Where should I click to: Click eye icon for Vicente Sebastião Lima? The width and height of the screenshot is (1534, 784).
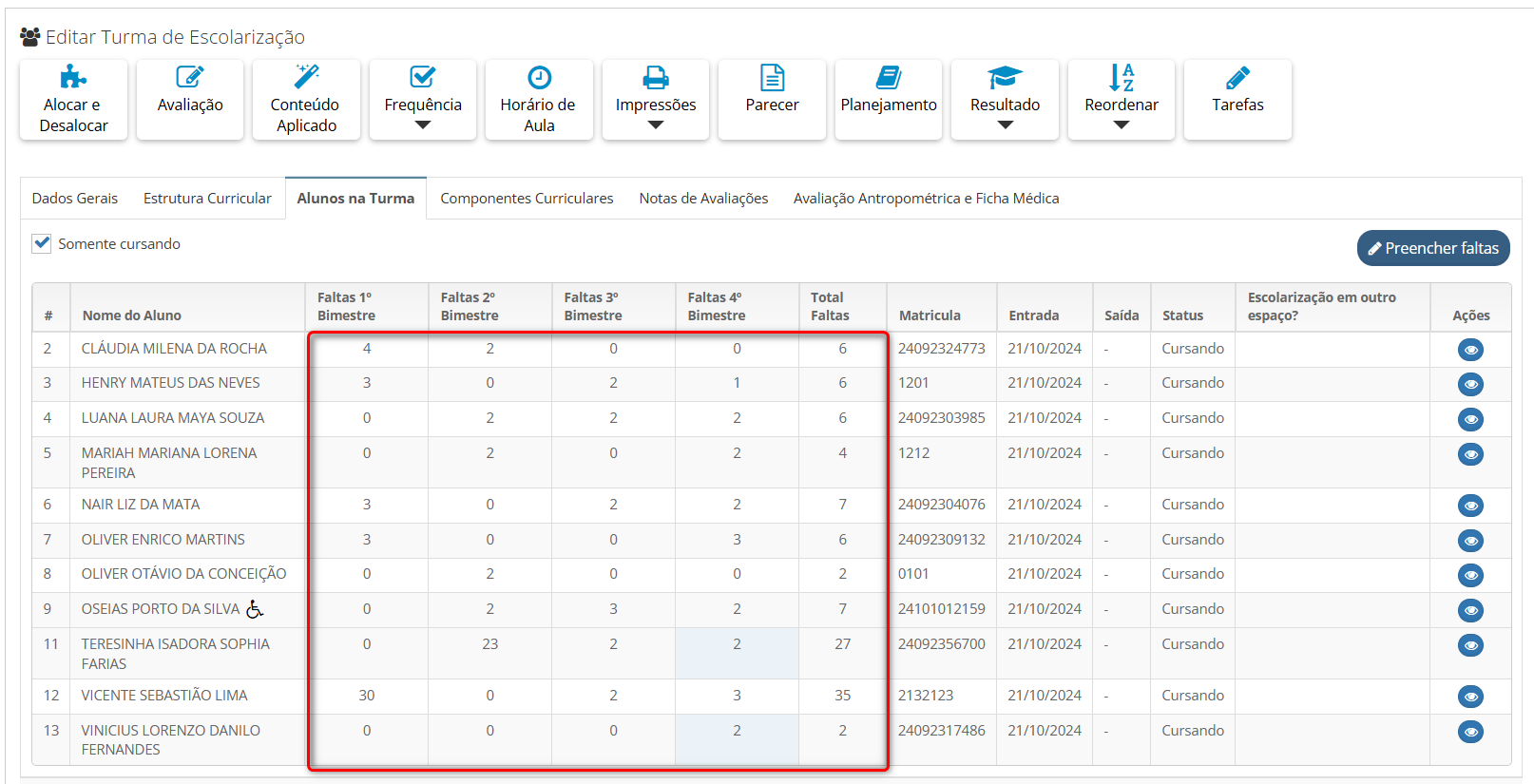coord(1470,697)
